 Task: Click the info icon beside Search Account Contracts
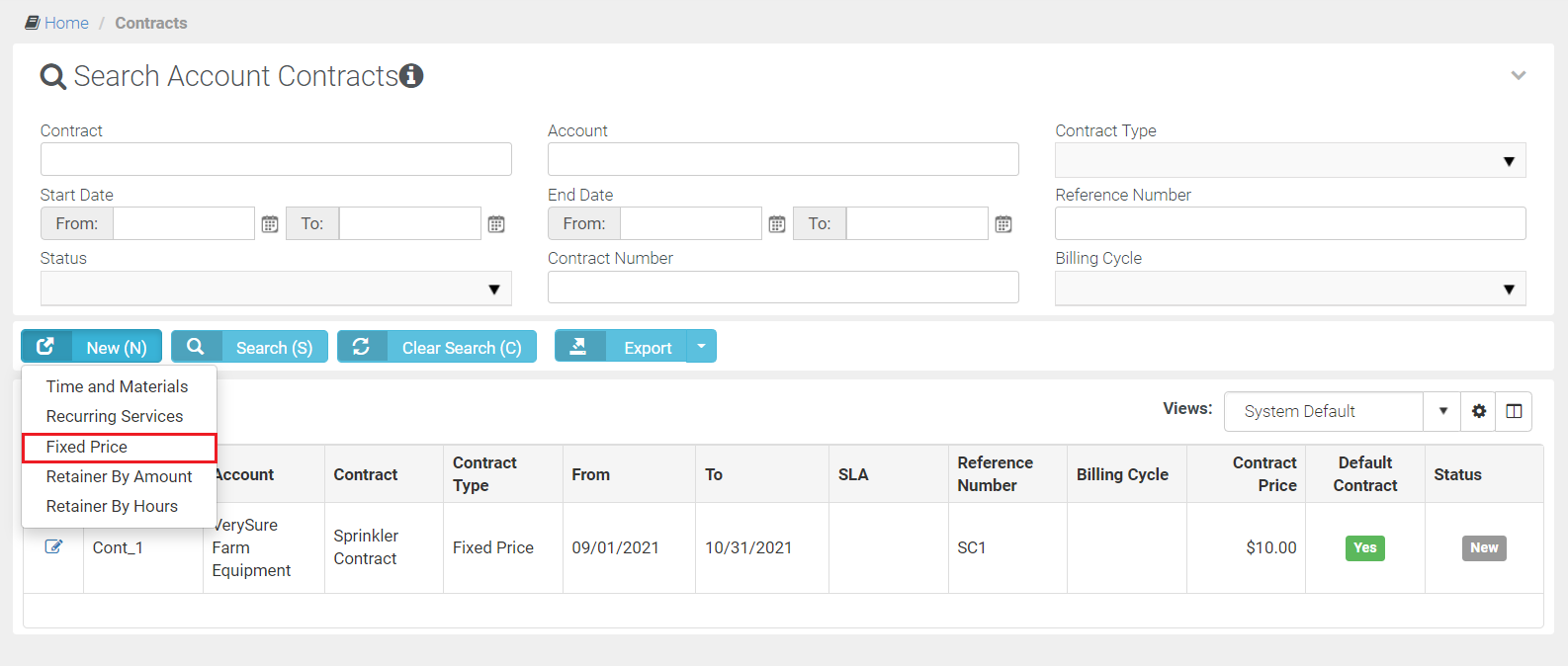click(411, 76)
